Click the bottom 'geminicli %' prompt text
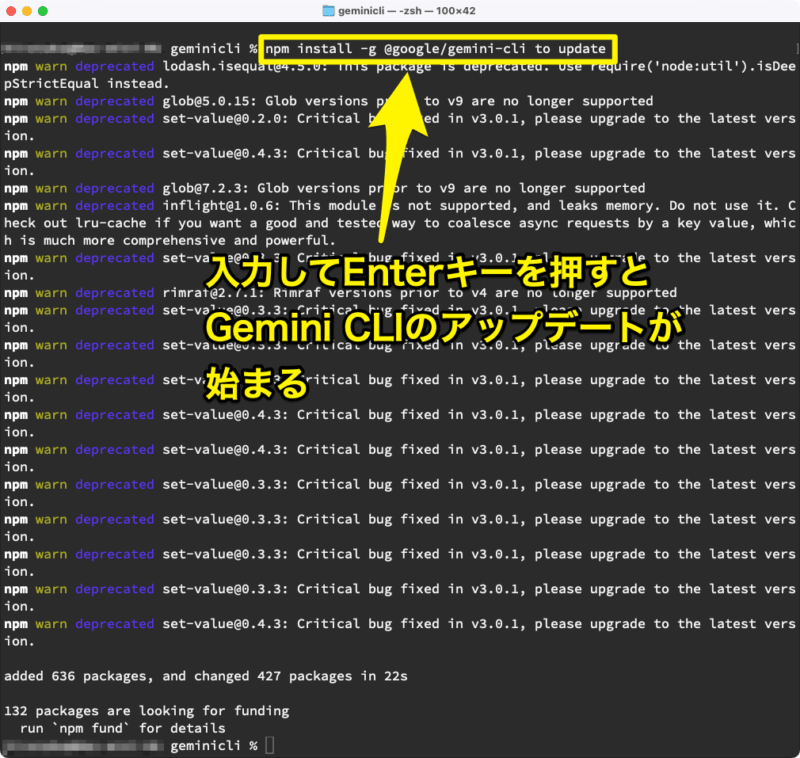800x758 pixels. pyautogui.click(x=214, y=746)
